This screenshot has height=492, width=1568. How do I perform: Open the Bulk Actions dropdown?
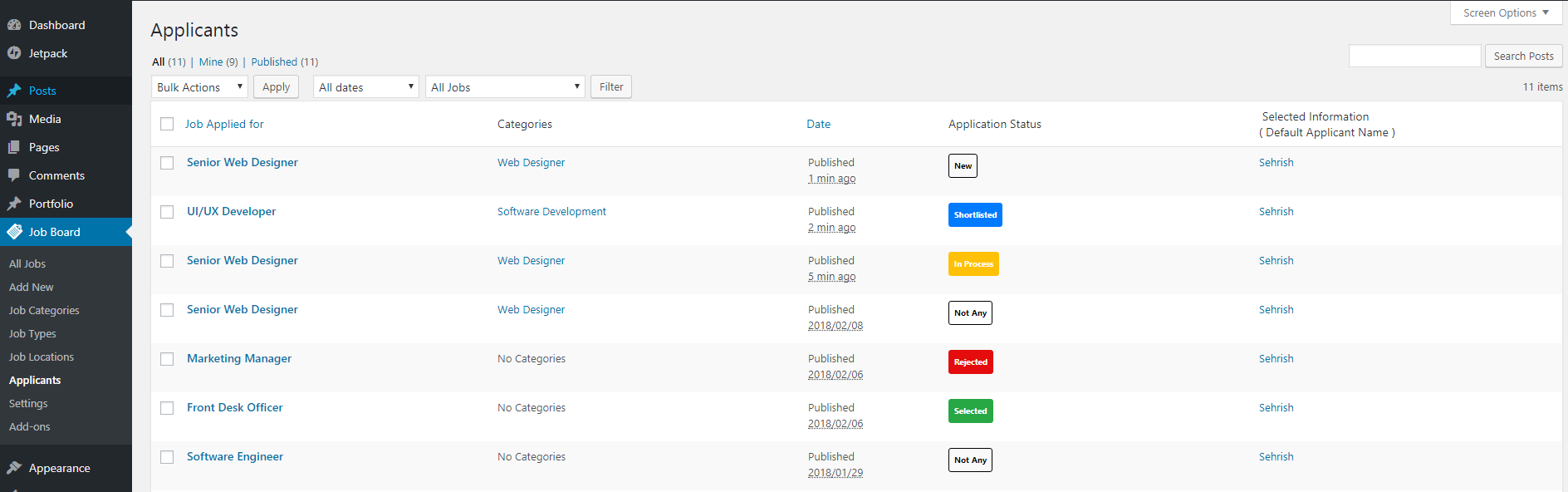coord(199,87)
